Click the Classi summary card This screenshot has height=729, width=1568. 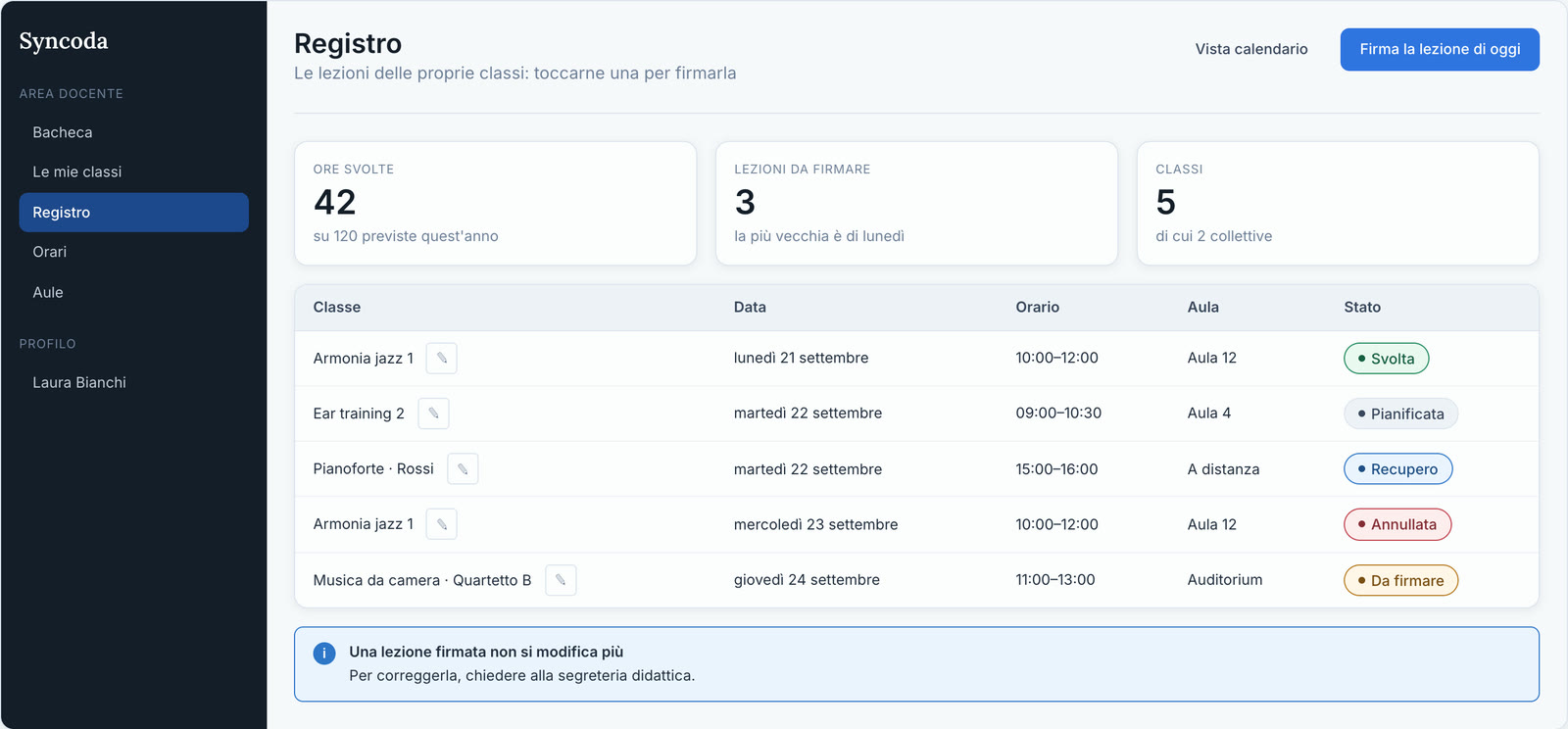[x=1338, y=204]
